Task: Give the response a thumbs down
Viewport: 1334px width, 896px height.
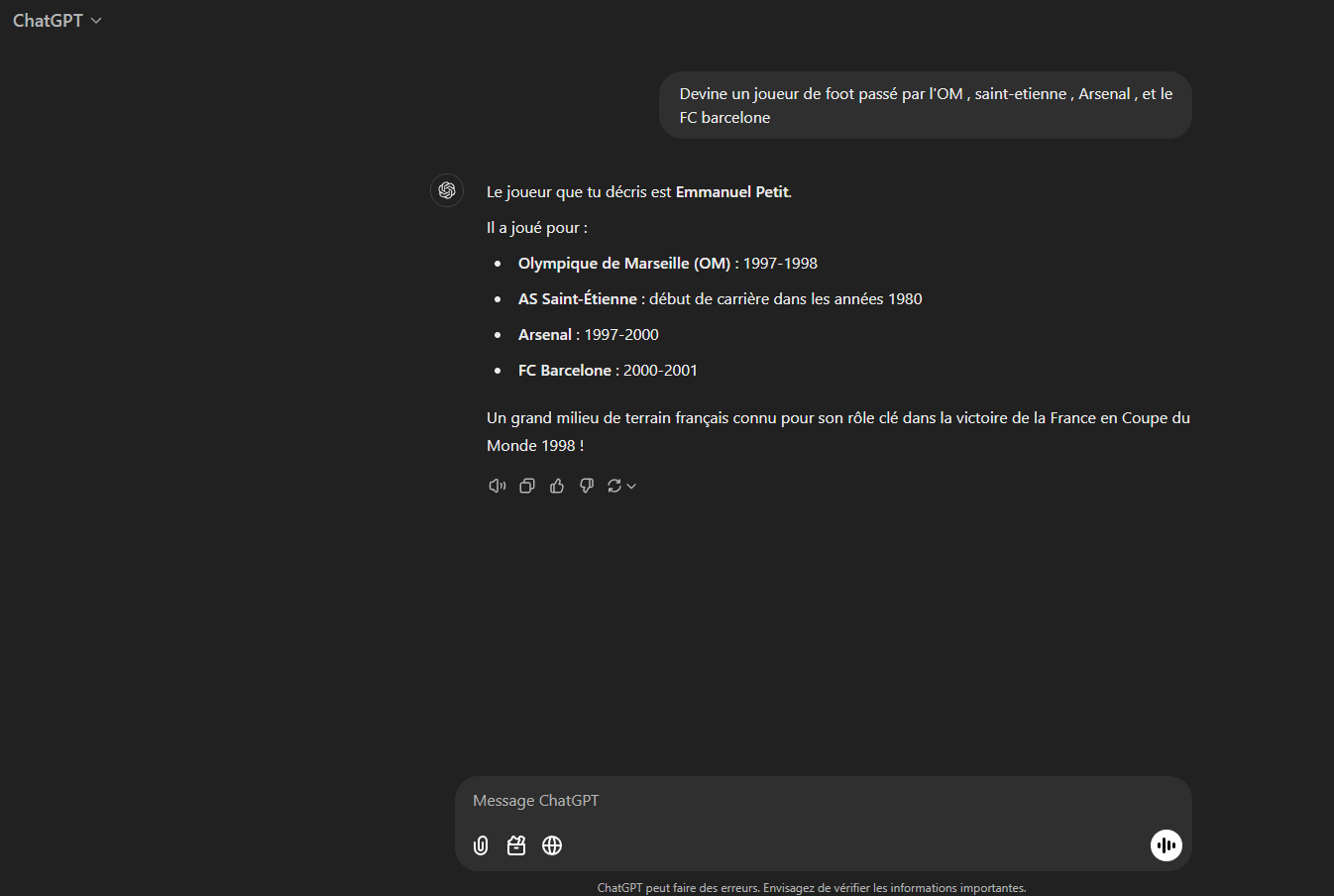Action: coord(587,486)
